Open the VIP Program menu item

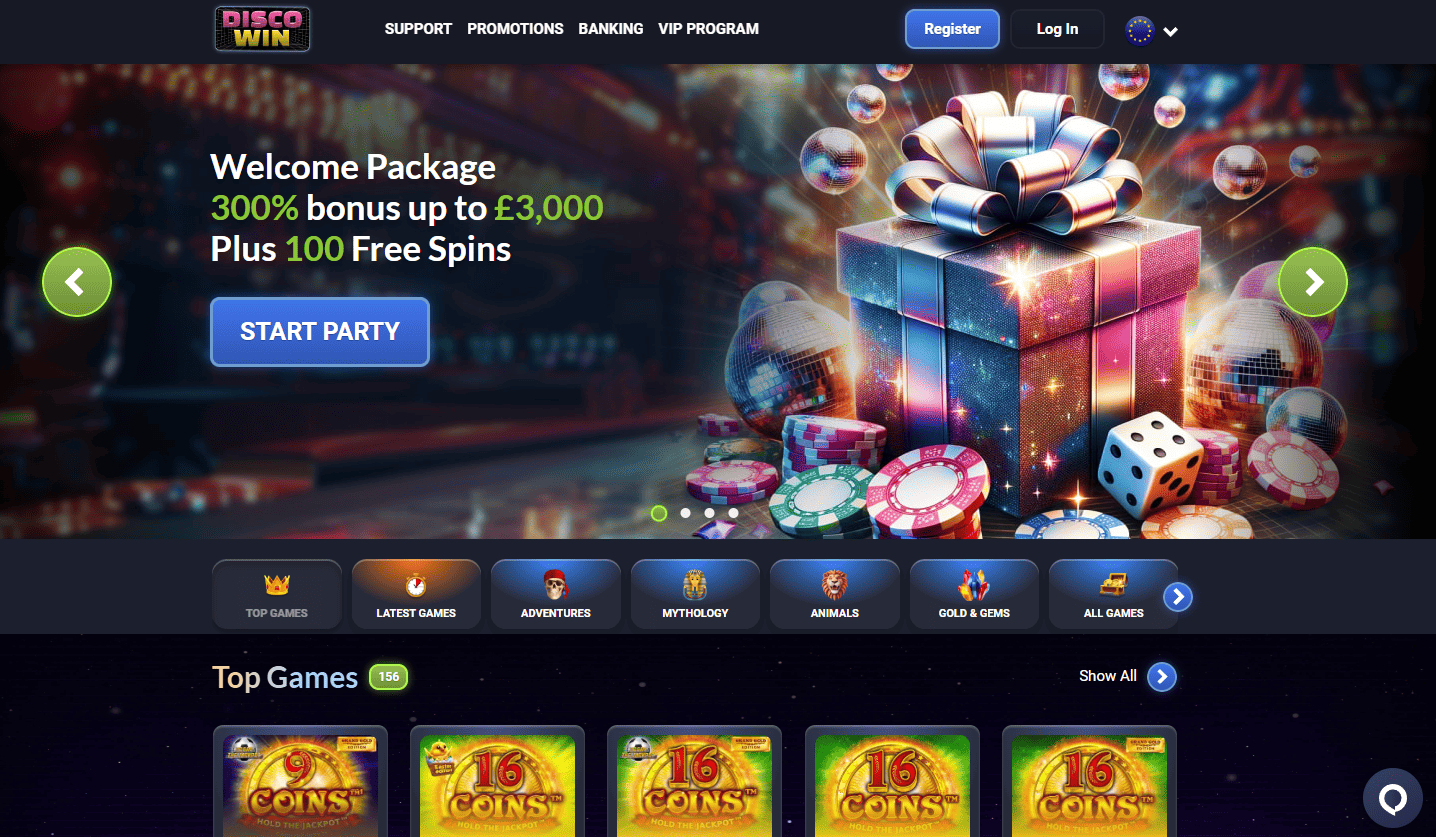coord(708,29)
